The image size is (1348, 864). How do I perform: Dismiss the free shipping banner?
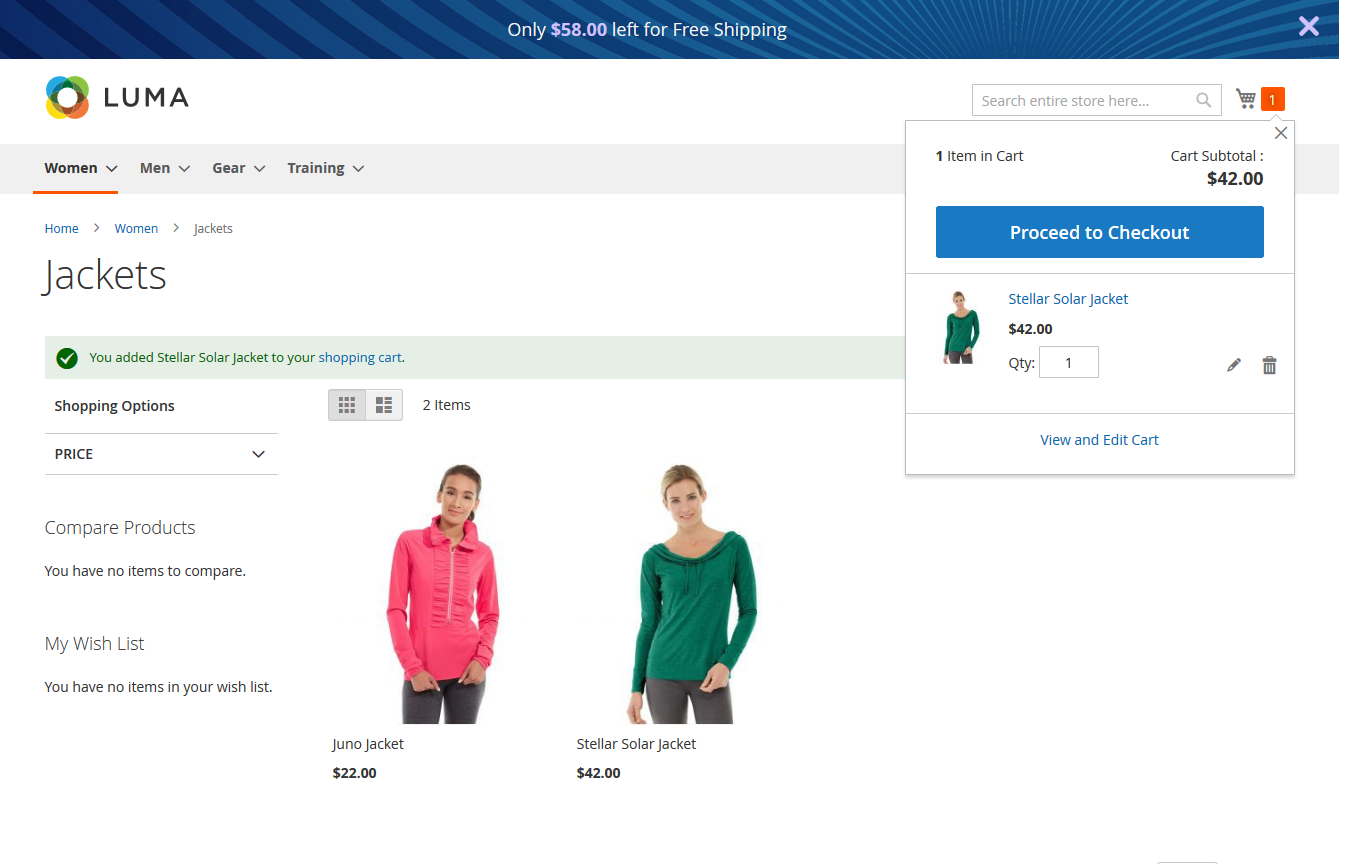pos(1308,27)
